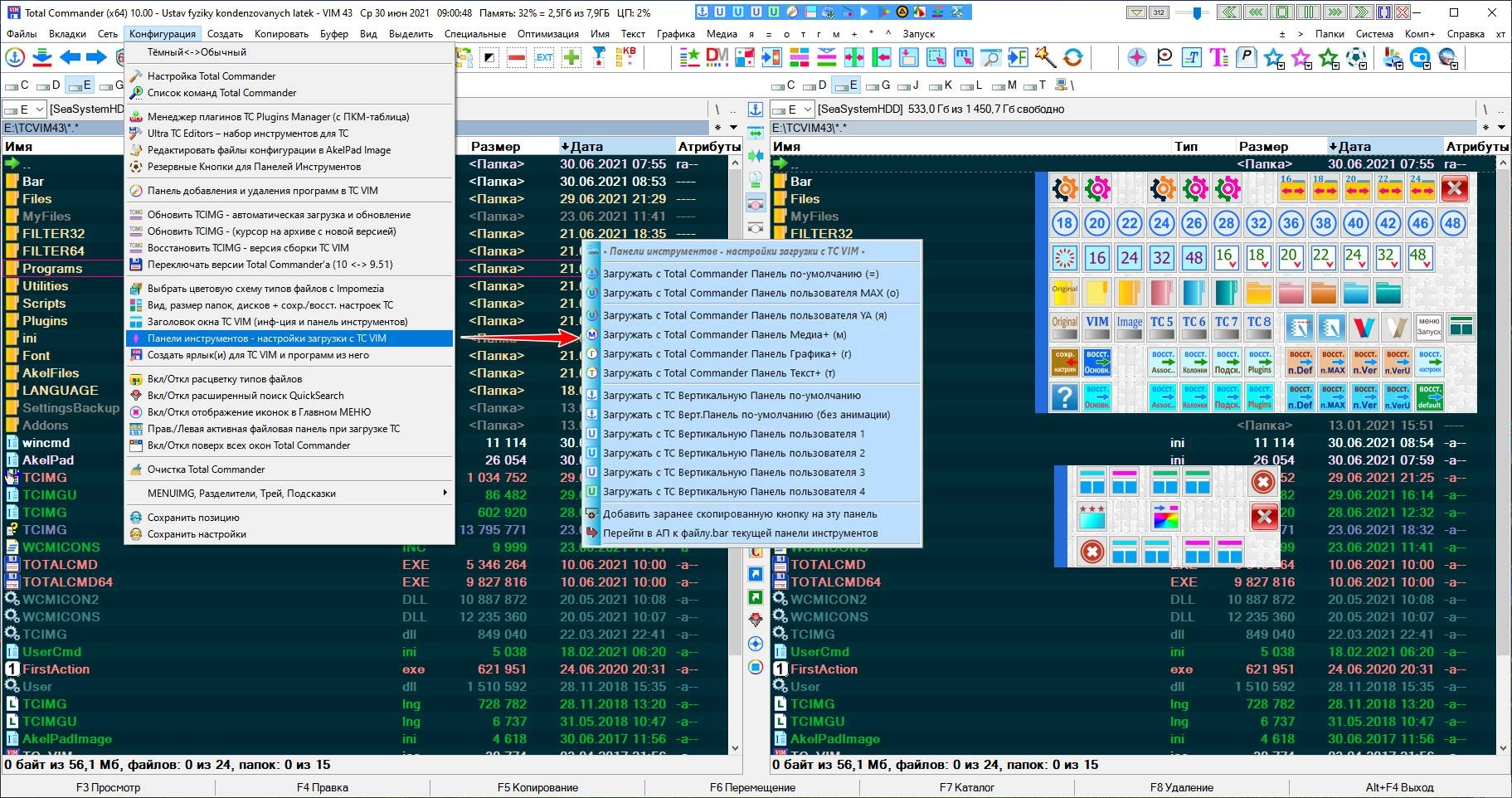Choose Очистка Total Commander menu item
This screenshot has width=1512, height=798.
[289, 470]
